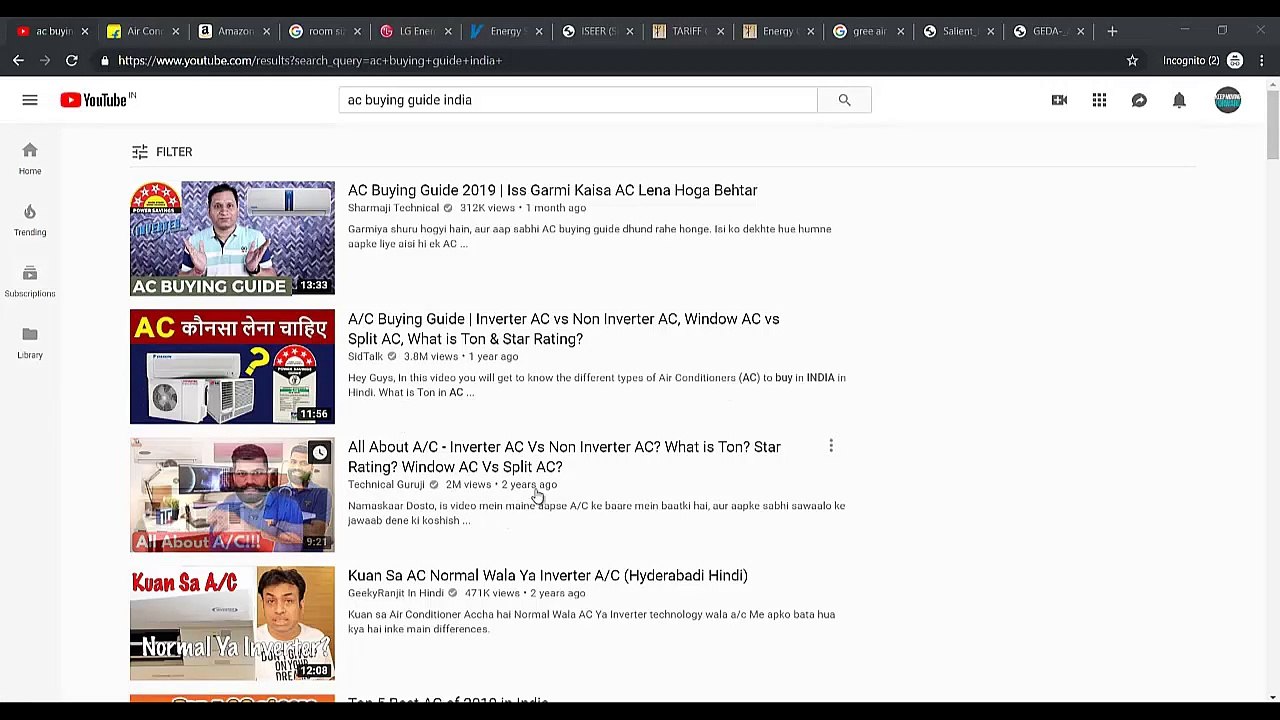Screen dimensions: 1280x720
Task: Open the YouTube guide hamburger menu
Action: (30, 100)
